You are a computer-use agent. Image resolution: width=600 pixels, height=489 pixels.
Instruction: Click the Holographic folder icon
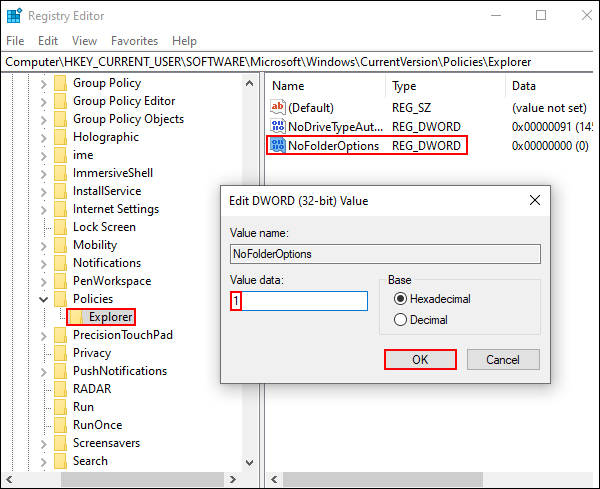(60, 137)
